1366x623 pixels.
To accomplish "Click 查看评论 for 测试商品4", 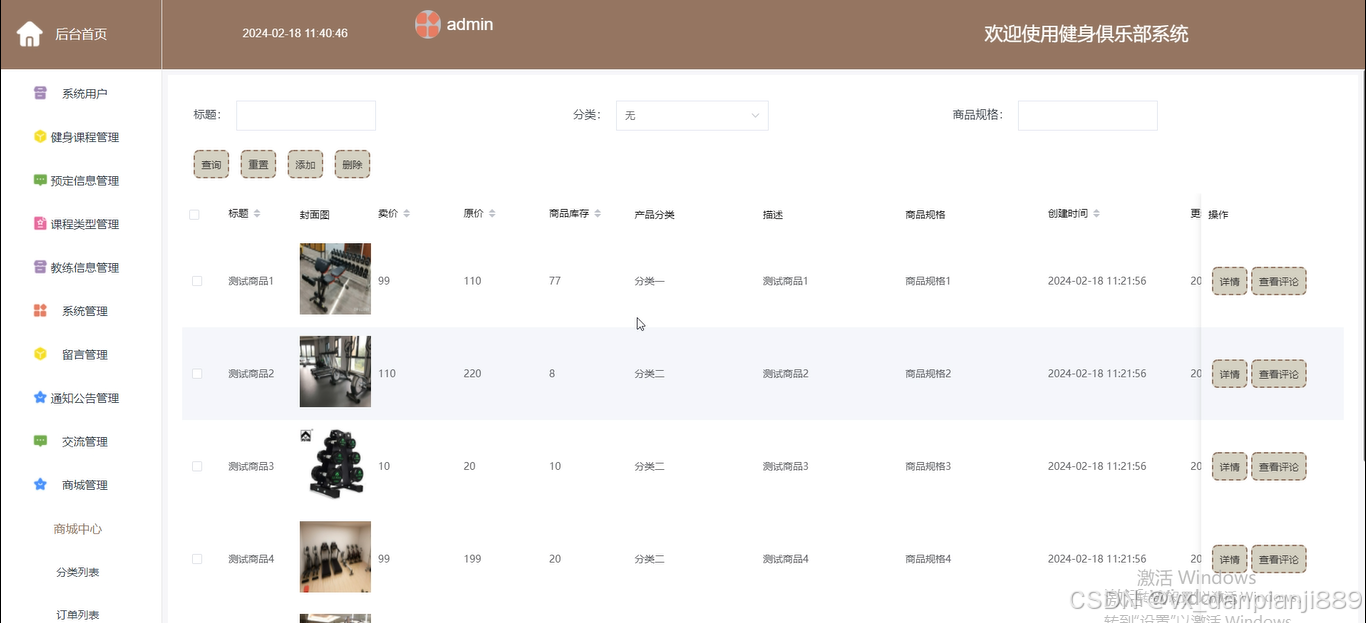I will [1279, 560].
